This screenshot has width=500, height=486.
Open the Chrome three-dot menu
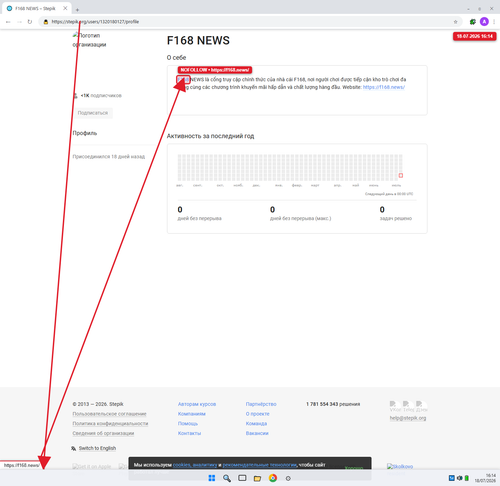494,22
